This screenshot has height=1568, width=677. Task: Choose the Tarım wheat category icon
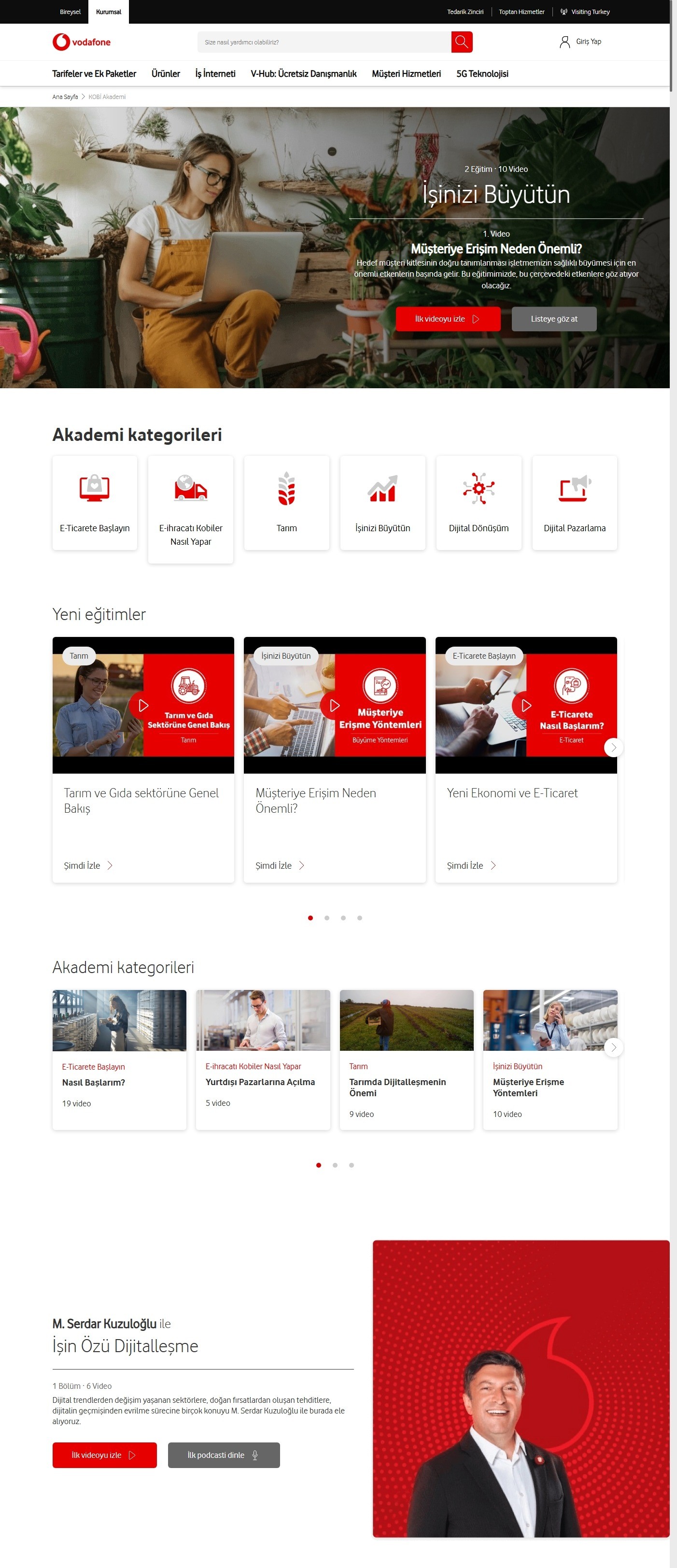[x=286, y=488]
